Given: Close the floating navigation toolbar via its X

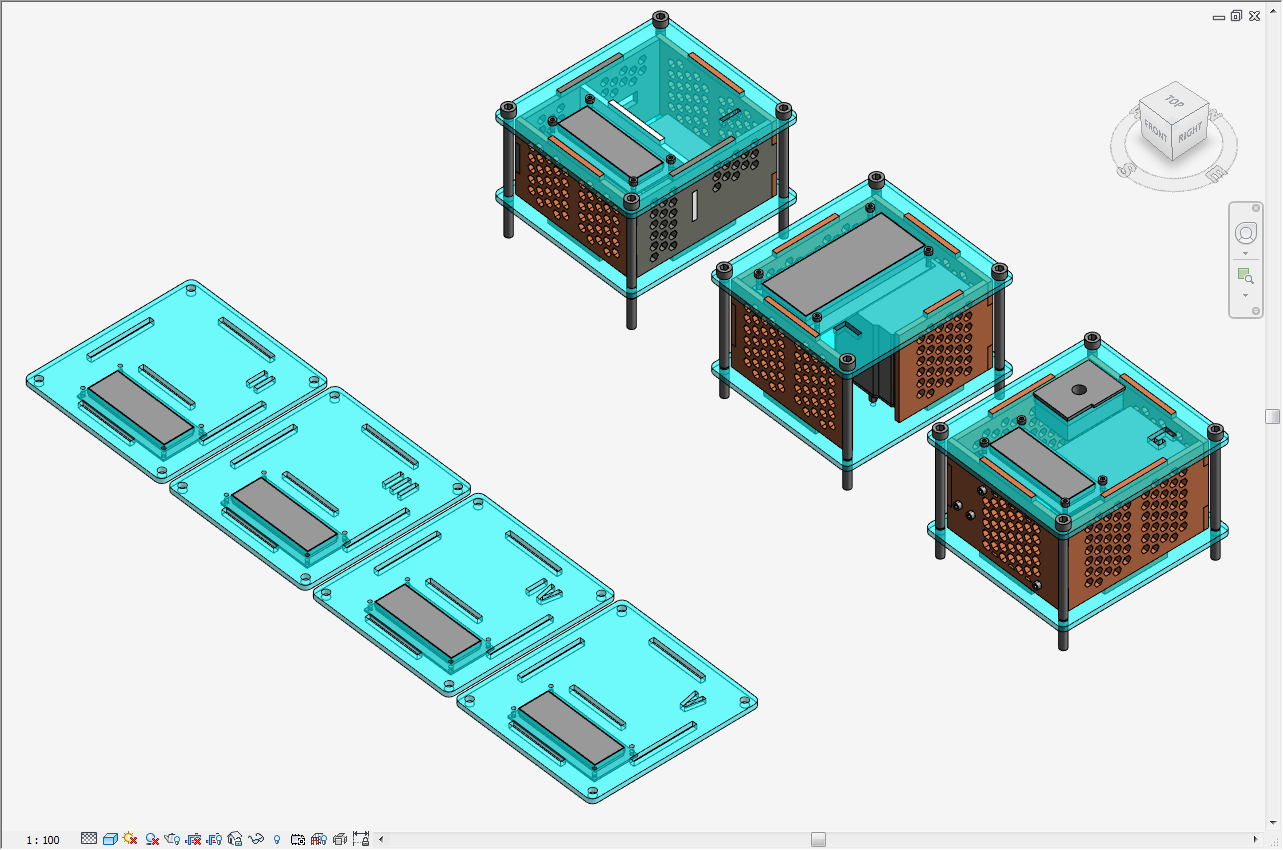Looking at the screenshot, I should [1256, 207].
